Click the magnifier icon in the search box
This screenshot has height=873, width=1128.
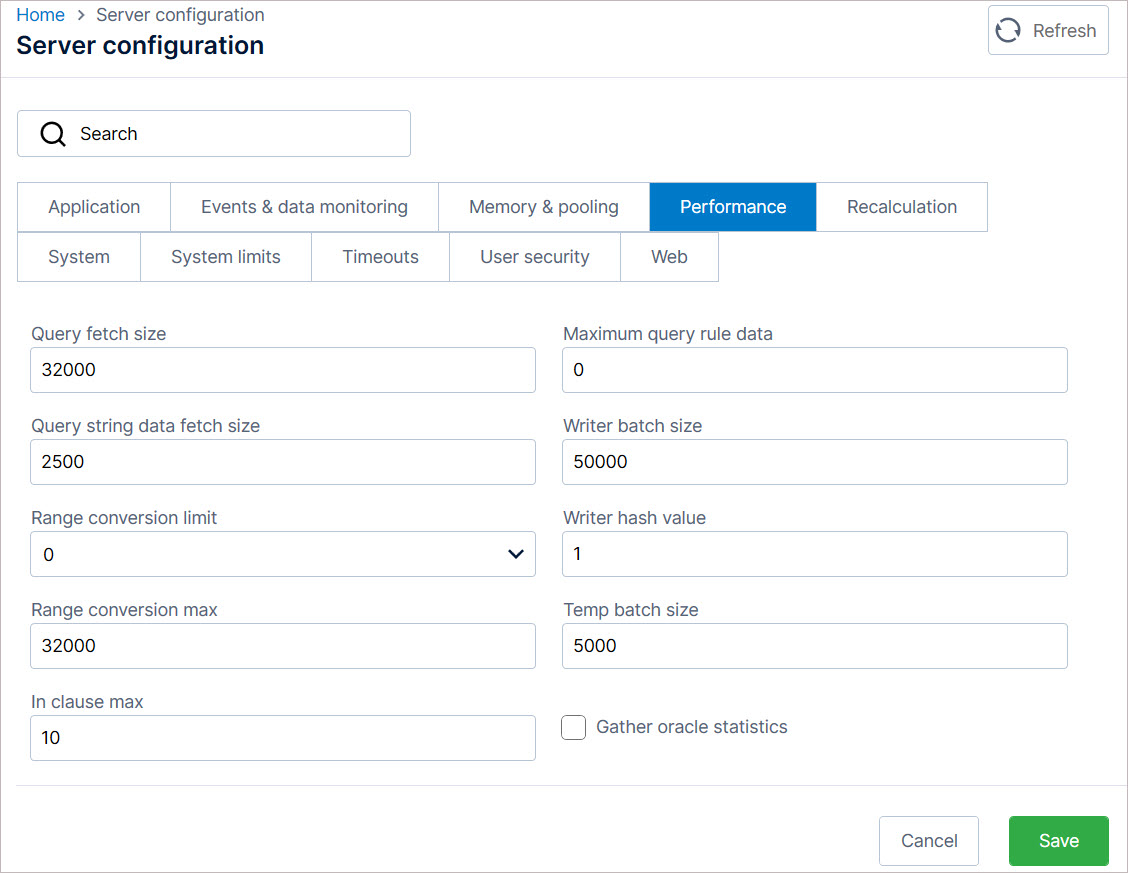[52, 134]
